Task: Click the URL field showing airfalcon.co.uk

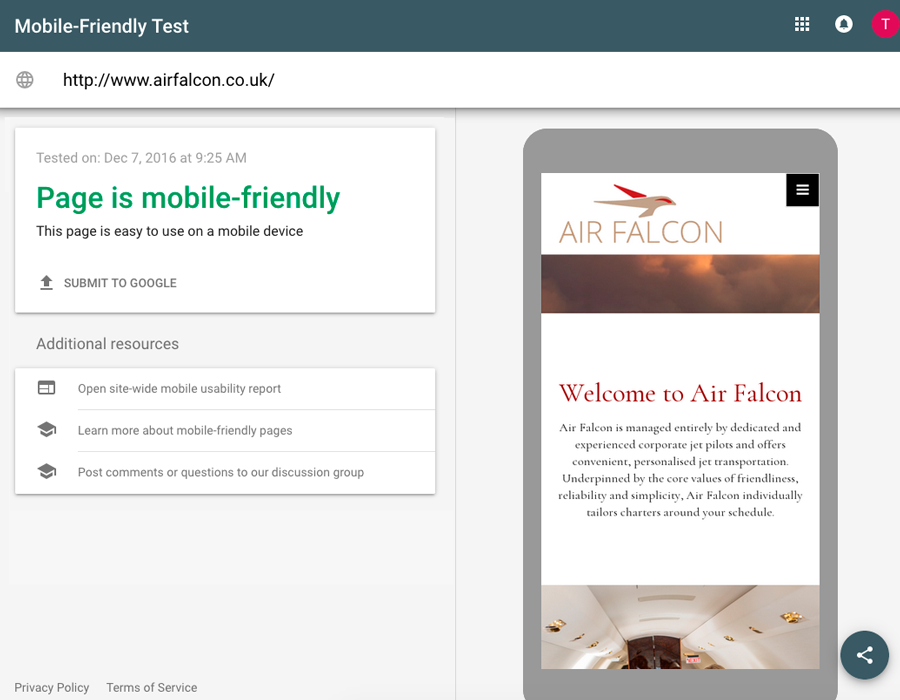Action: tap(169, 80)
